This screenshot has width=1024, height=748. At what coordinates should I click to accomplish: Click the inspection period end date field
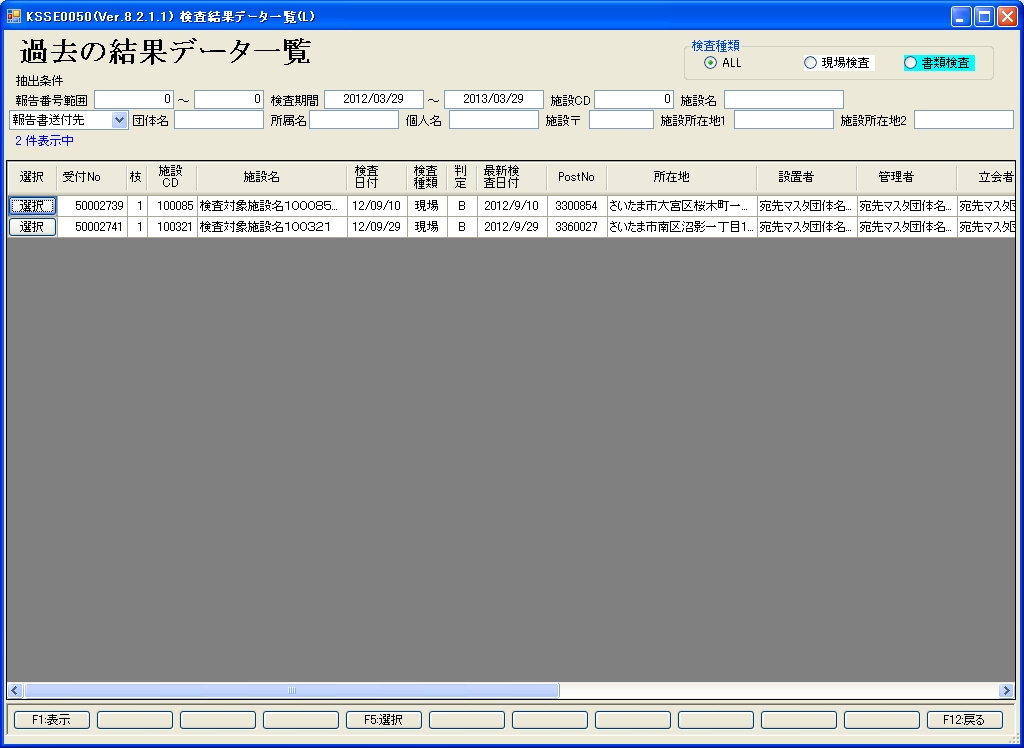click(493, 99)
